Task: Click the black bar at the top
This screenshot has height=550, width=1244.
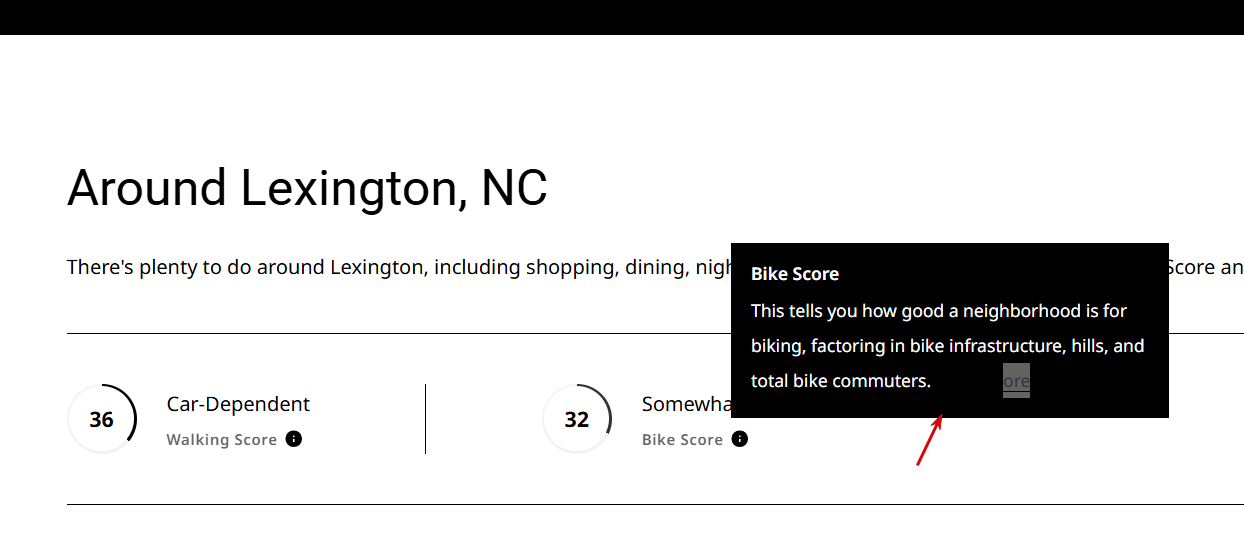Action: (x=622, y=17)
